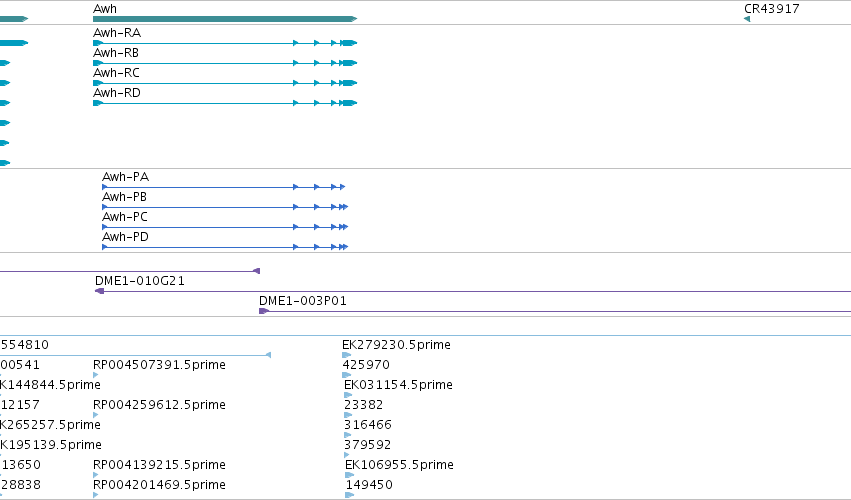Click the RP004201469.5prime EST arrow
This screenshot has height=500, width=851.
pyautogui.click(x=96, y=495)
